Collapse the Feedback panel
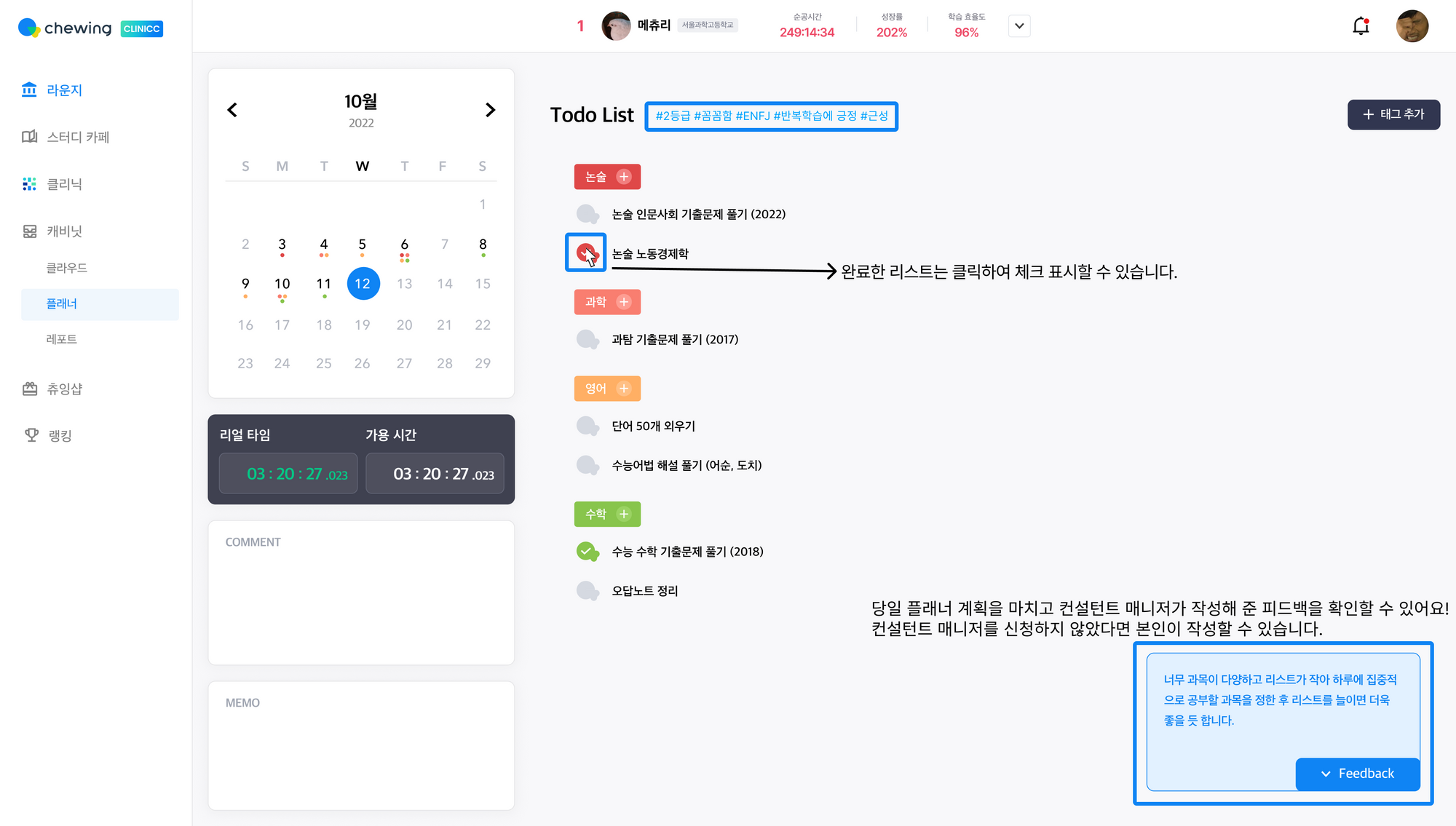 [1358, 774]
